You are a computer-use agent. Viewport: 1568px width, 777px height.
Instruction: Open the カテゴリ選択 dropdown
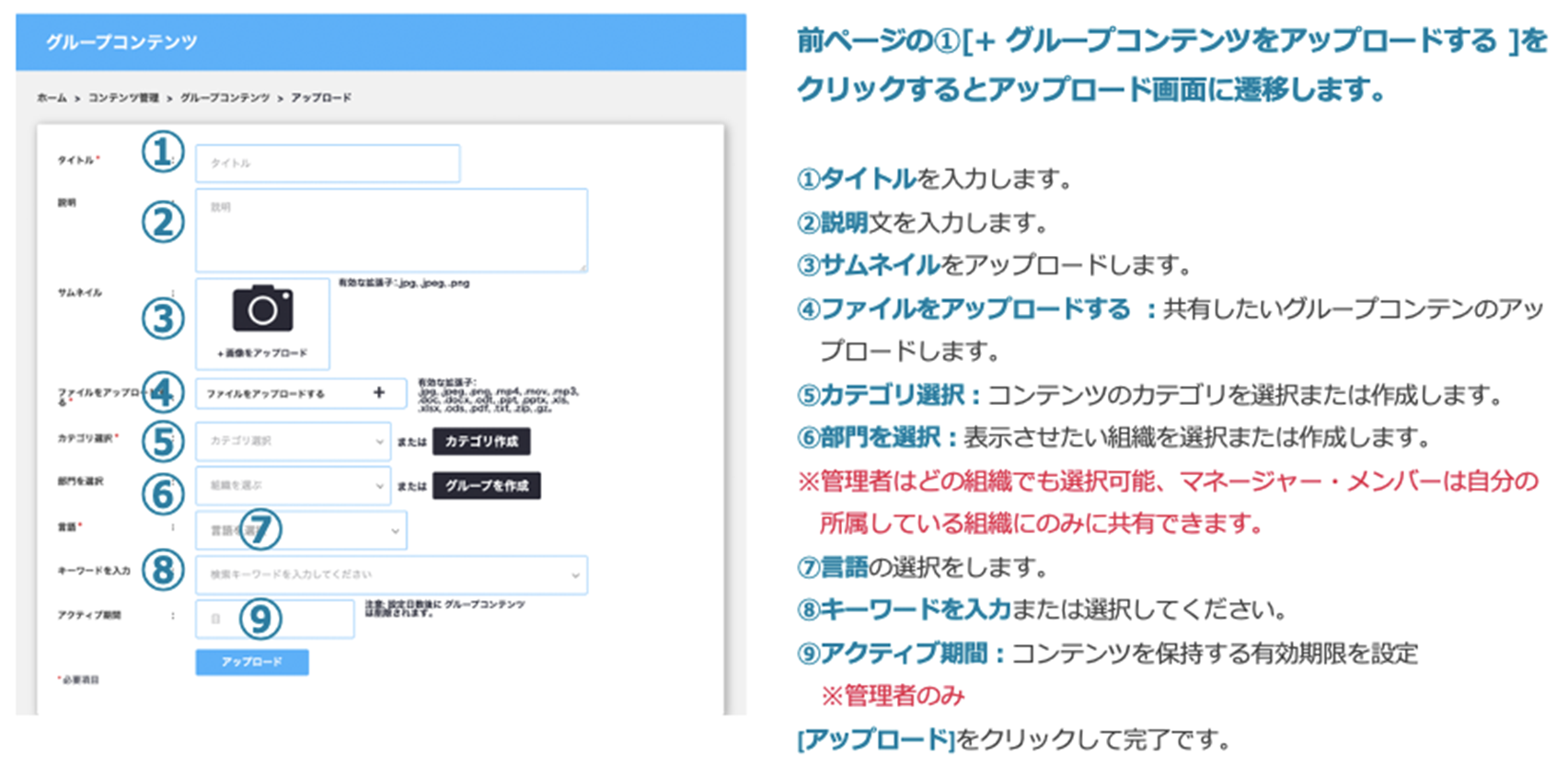[x=294, y=441]
